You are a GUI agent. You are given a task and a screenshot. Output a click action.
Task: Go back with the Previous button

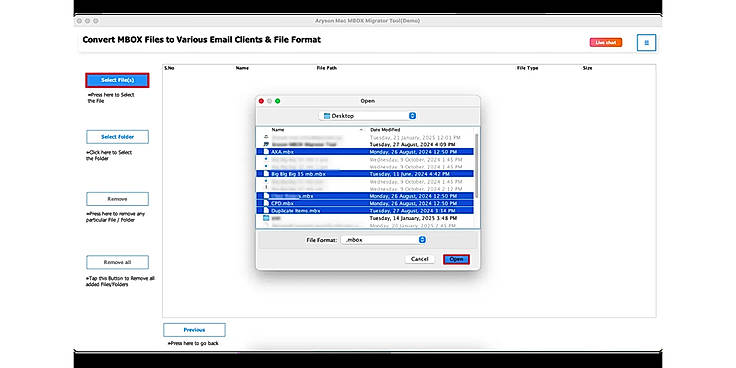(x=194, y=330)
